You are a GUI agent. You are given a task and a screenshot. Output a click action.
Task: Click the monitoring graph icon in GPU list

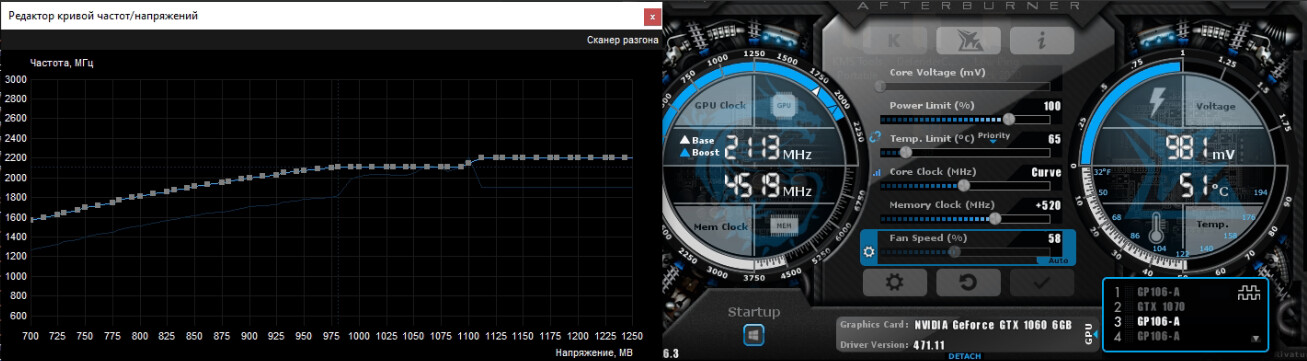(x=1249, y=293)
